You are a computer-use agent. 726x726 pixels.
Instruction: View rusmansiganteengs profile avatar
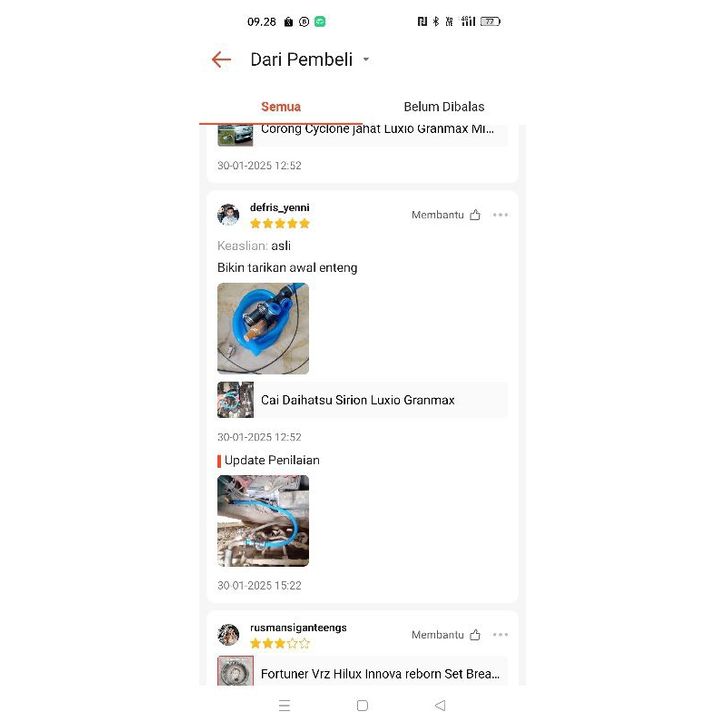tap(228, 635)
